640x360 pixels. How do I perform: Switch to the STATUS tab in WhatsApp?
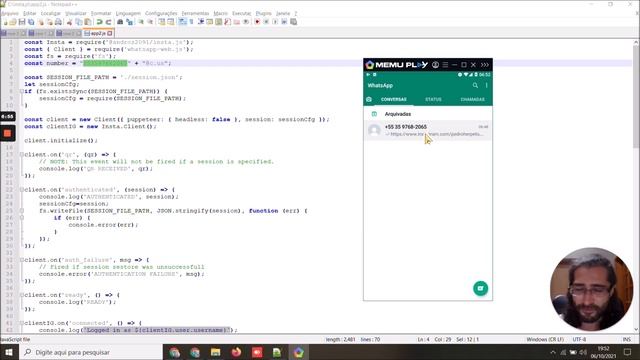433,99
